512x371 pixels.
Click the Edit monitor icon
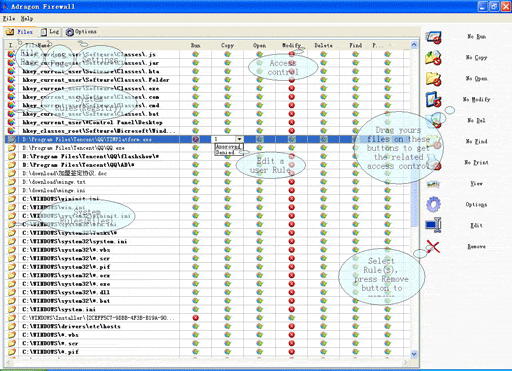pyautogui.click(x=433, y=225)
